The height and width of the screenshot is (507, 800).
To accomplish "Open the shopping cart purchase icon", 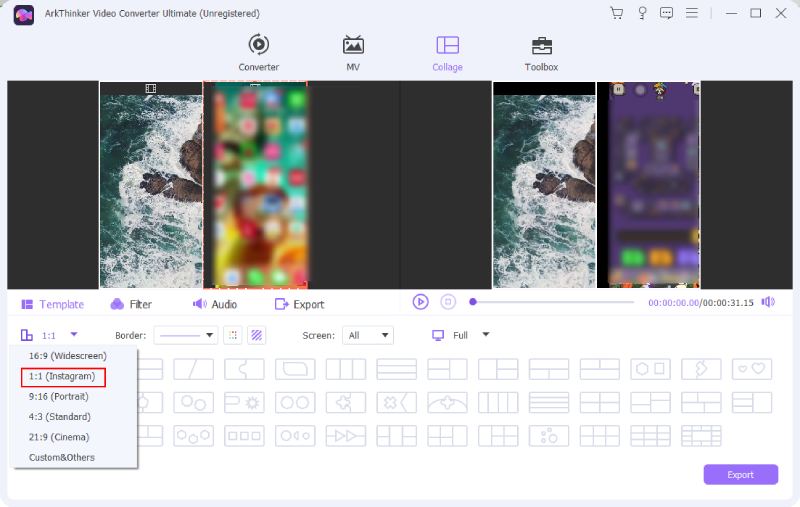I will 616,13.
